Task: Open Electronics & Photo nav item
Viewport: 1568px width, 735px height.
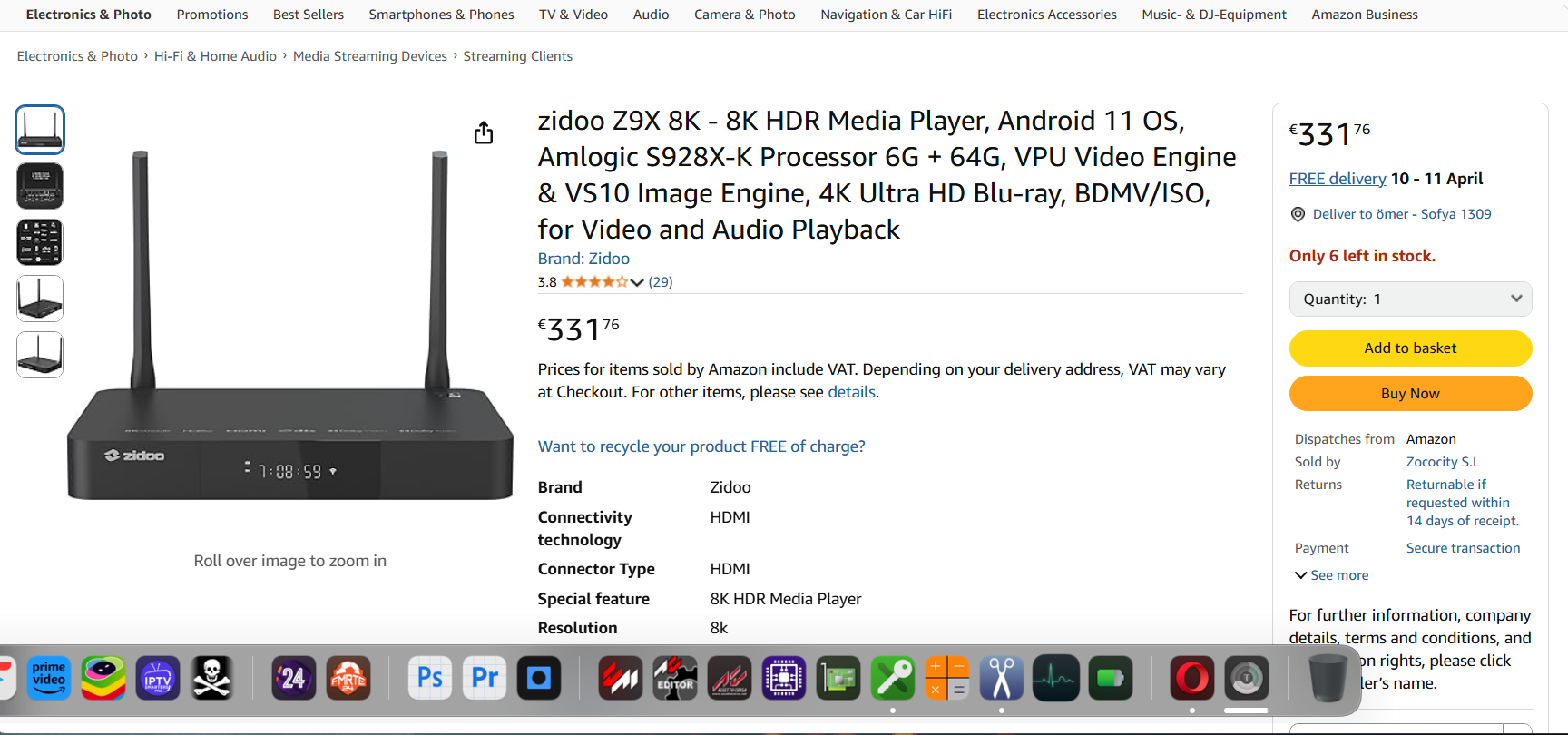Action: click(x=89, y=15)
